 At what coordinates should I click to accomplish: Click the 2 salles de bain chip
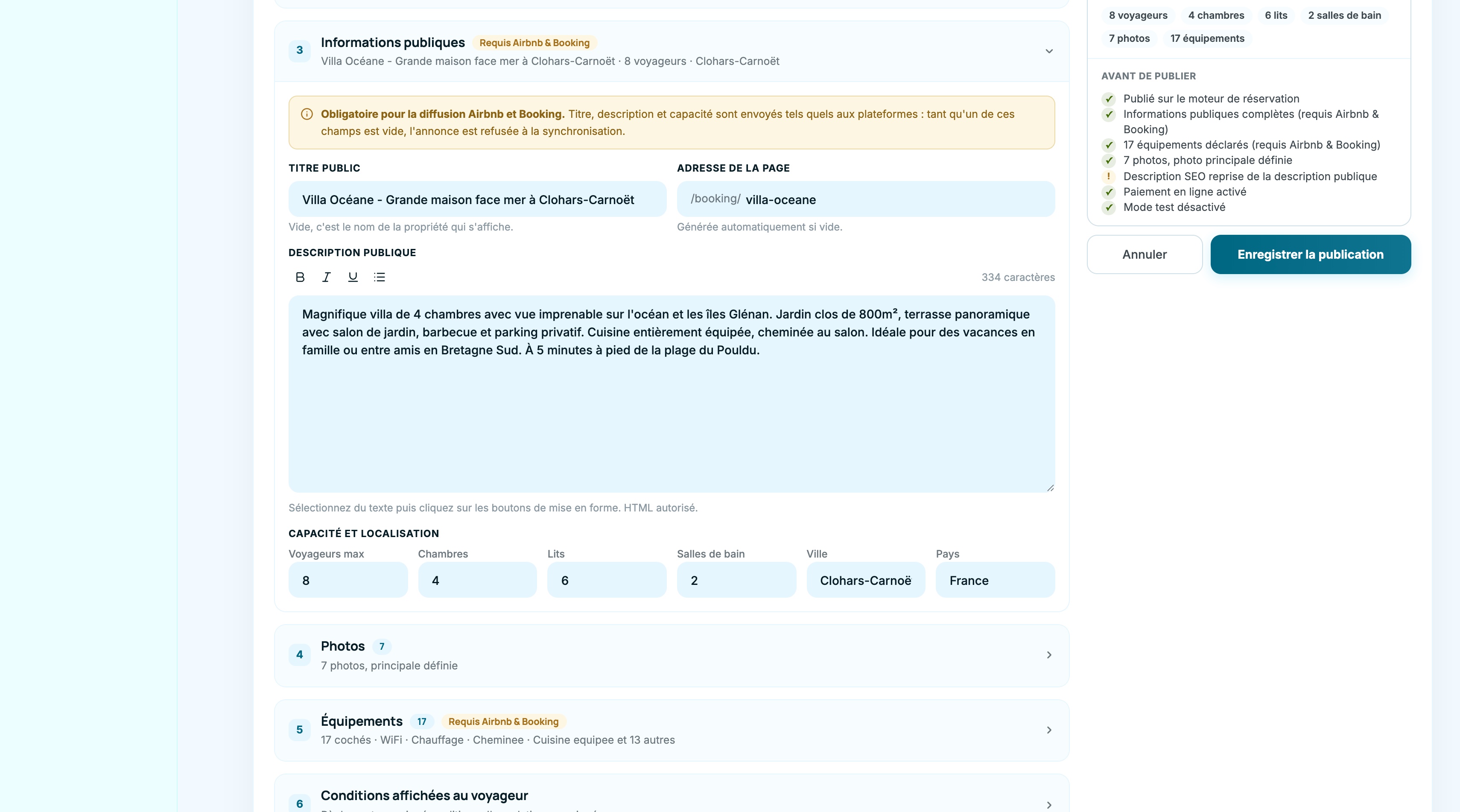click(1344, 15)
